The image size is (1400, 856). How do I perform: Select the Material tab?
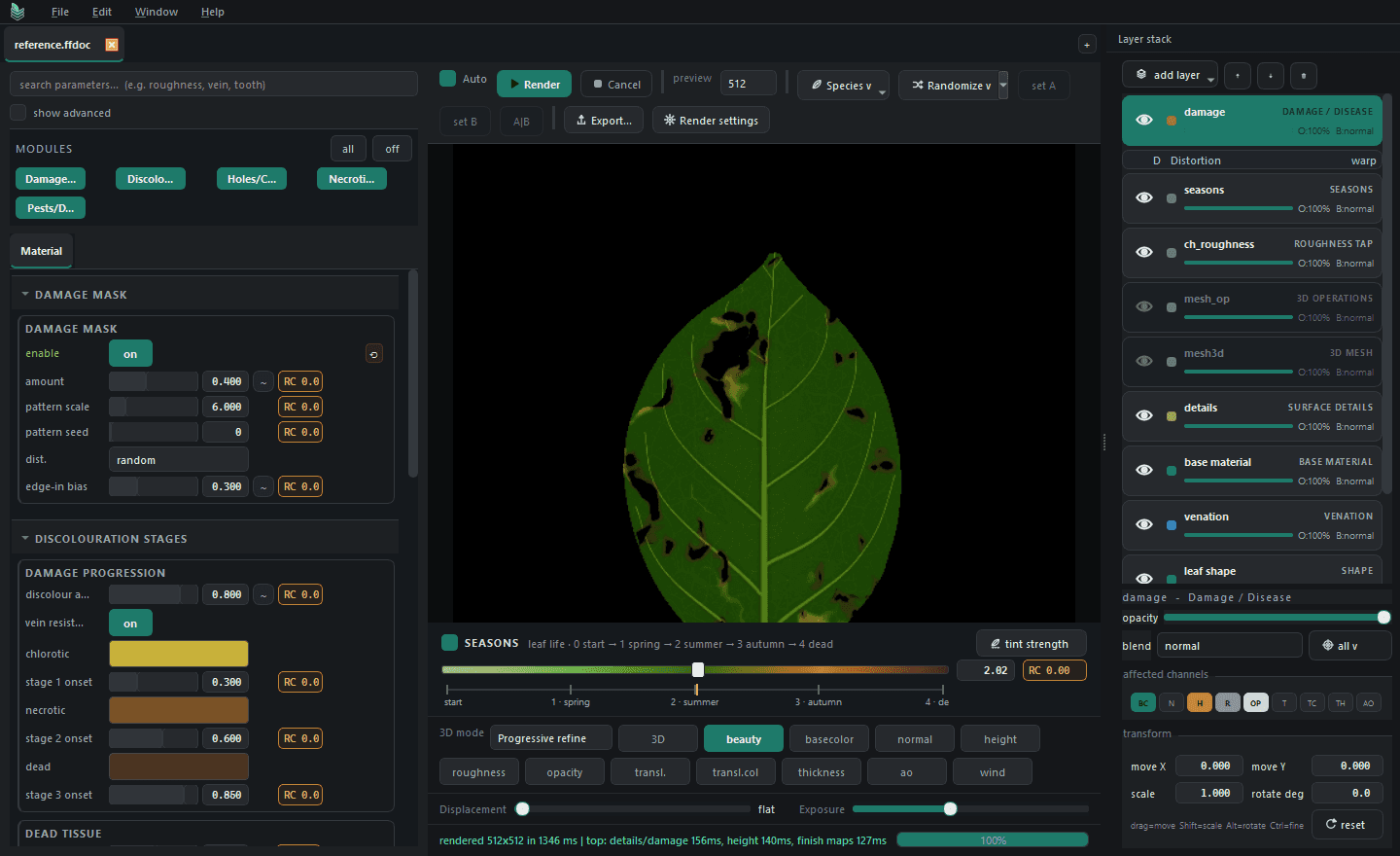pyautogui.click(x=41, y=251)
